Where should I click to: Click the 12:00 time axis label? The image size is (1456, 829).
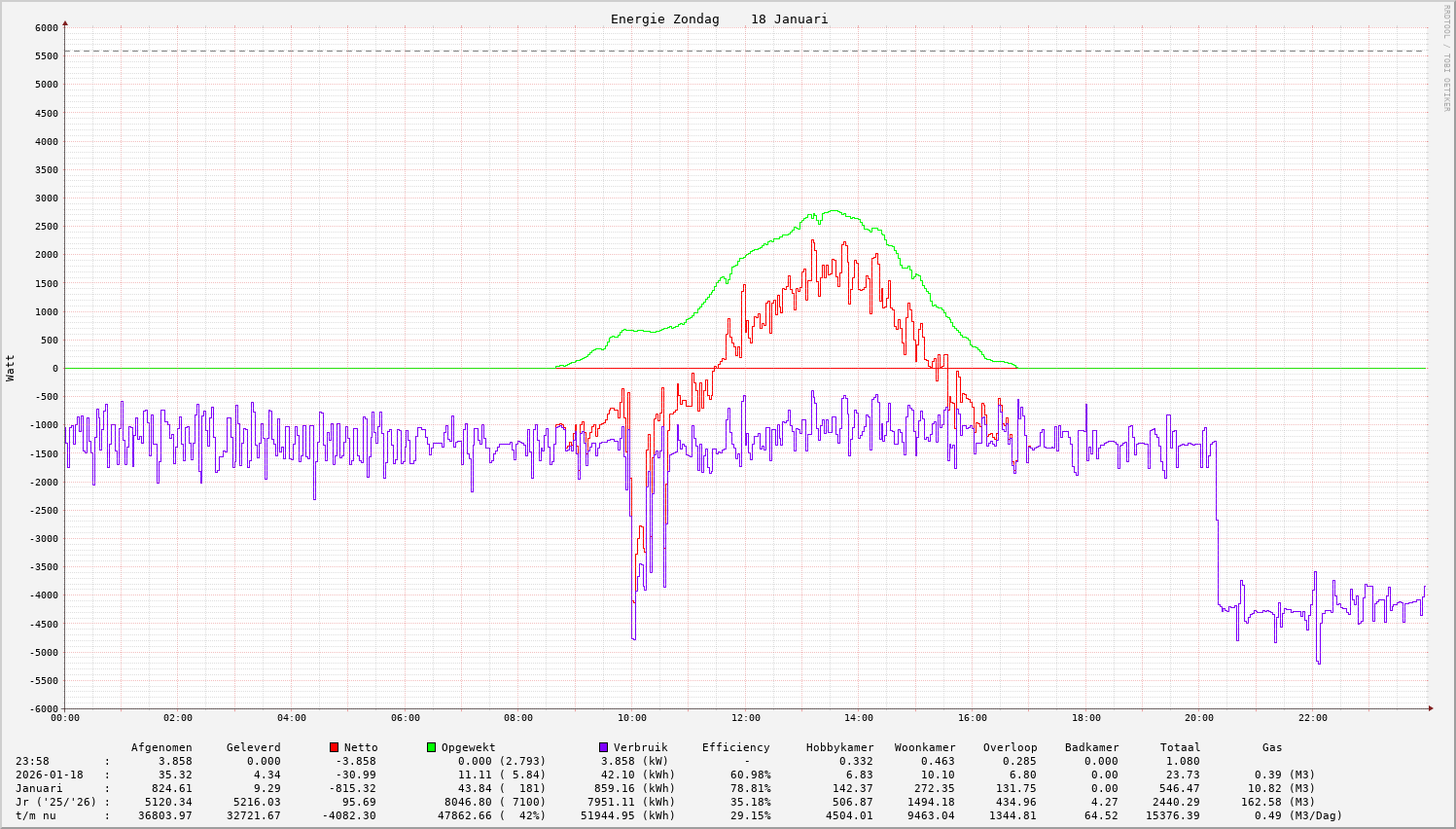click(746, 718)
